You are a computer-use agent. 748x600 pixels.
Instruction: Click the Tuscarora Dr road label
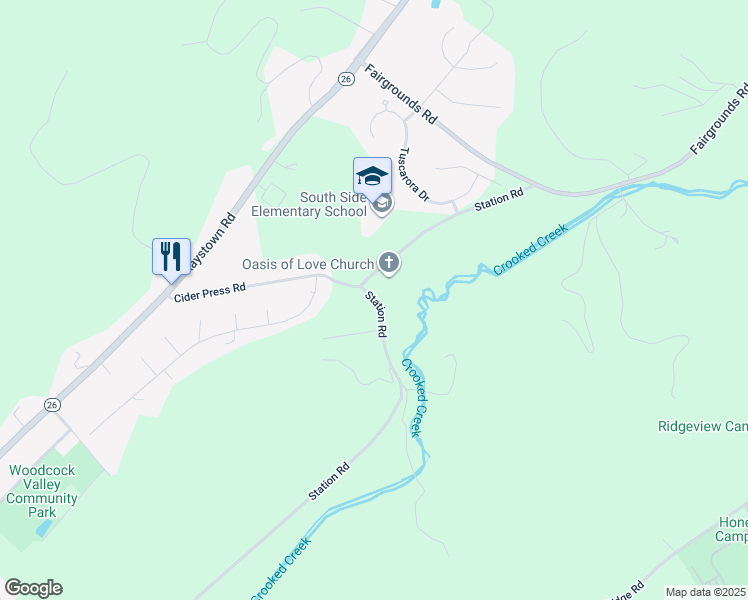414,174
